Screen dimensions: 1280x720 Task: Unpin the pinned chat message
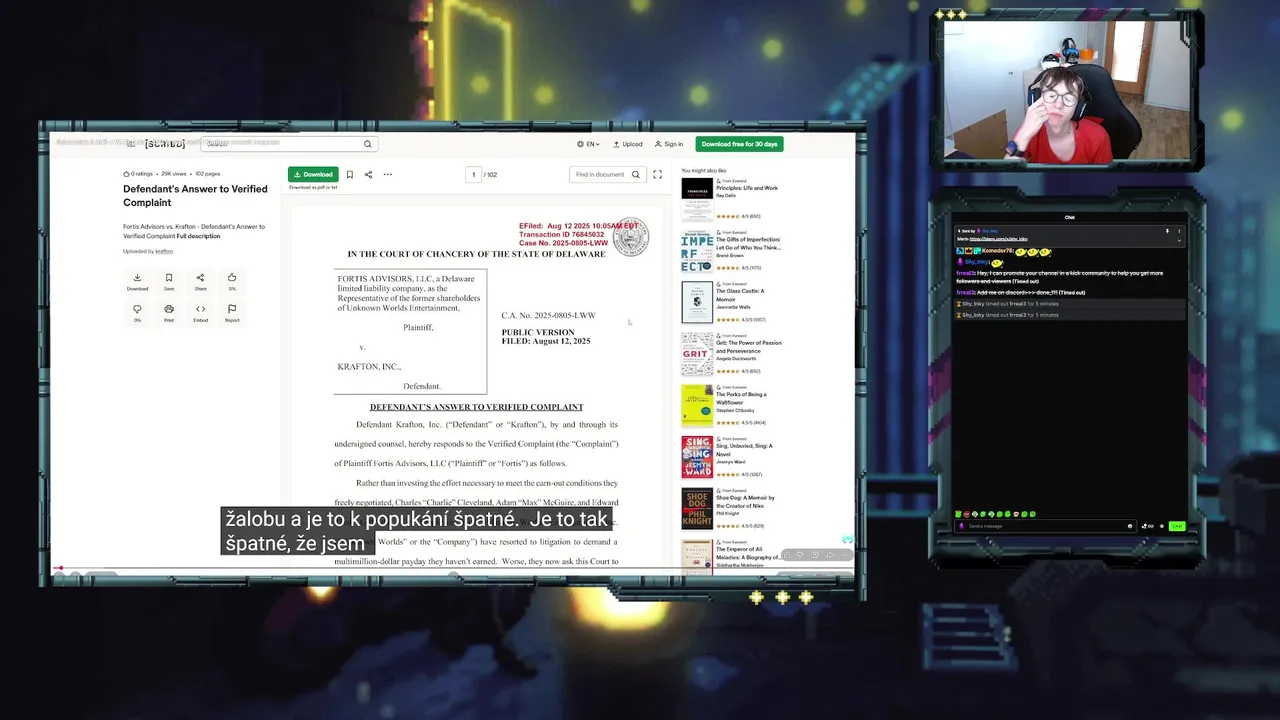point(1166,231)
